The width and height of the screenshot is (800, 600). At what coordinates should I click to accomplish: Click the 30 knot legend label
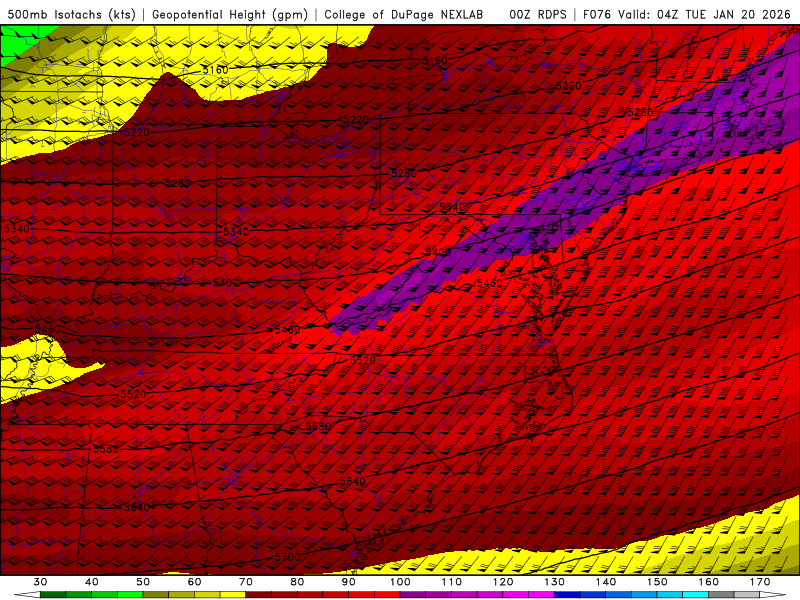(40, 582)
